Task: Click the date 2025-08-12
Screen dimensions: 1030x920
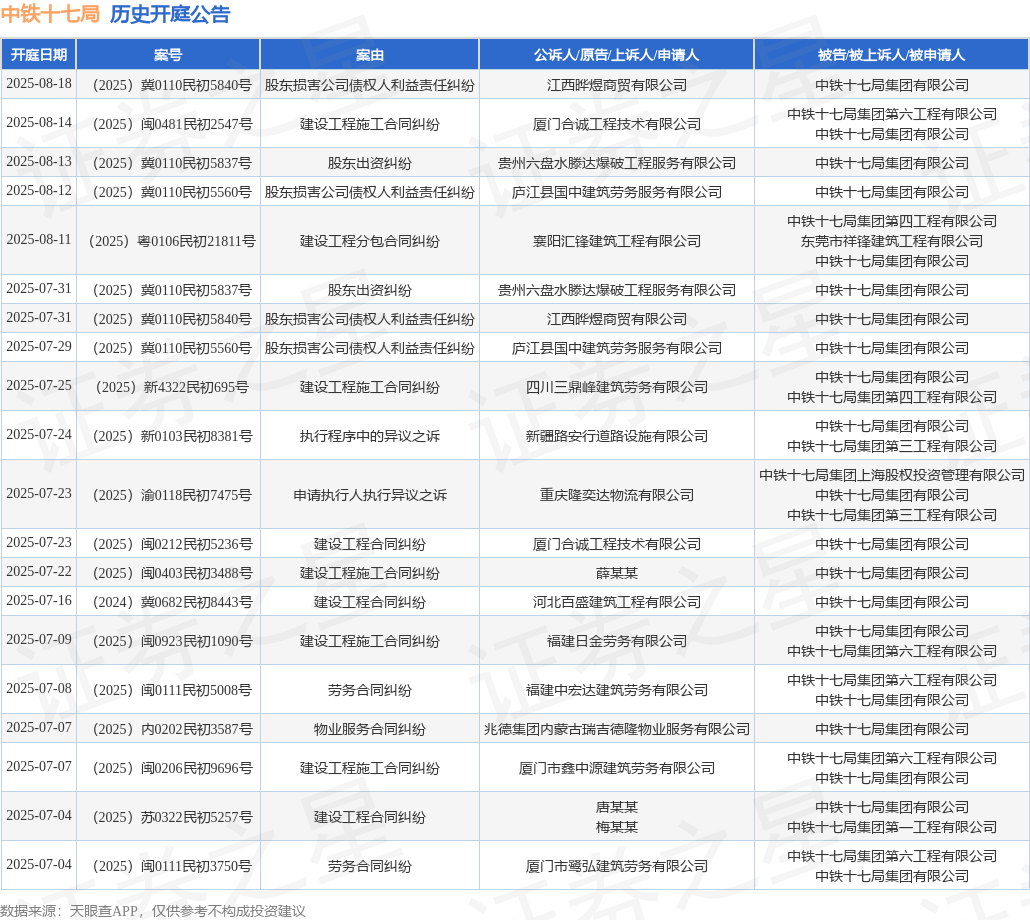Action: (x=39, y=190)
